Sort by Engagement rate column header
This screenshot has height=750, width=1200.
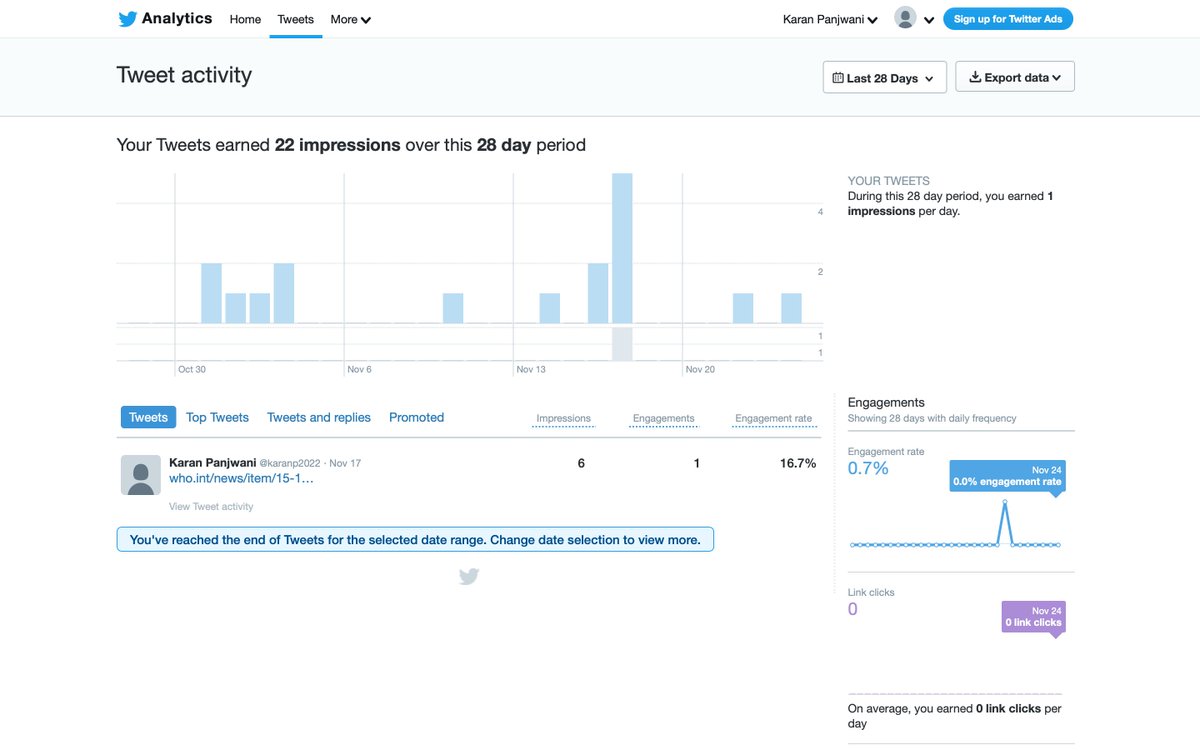pyautogui.click(x=773, y=419)
